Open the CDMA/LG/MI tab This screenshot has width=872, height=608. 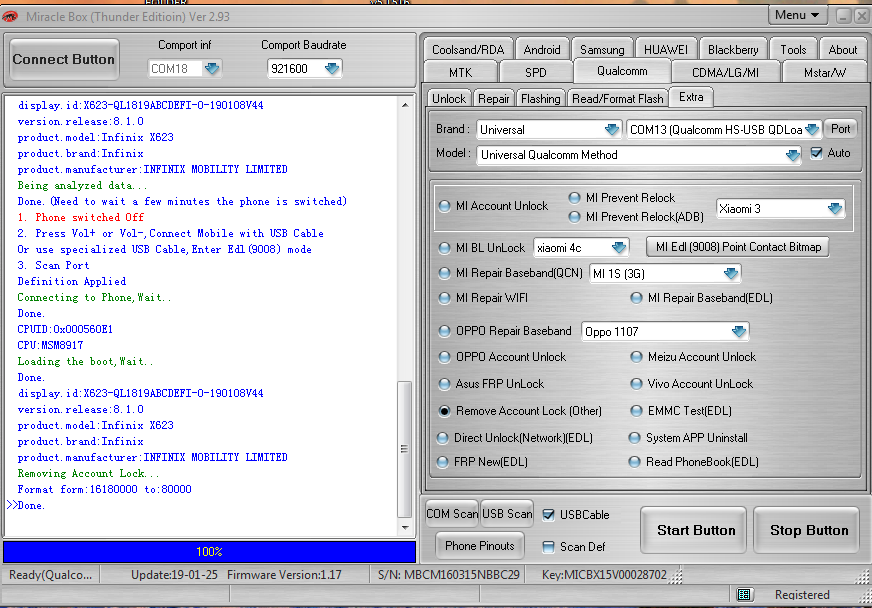pyautogui.click(x=725, y=72)
